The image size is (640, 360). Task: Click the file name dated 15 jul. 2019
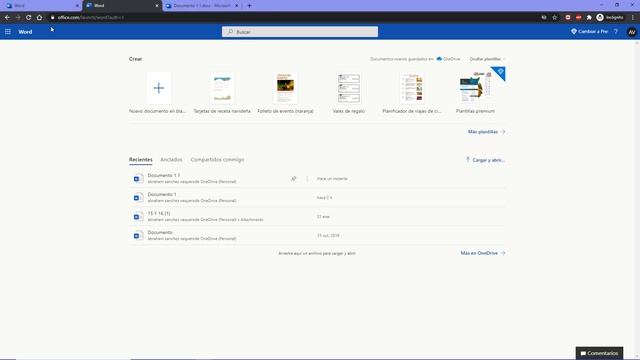[160, 233]
